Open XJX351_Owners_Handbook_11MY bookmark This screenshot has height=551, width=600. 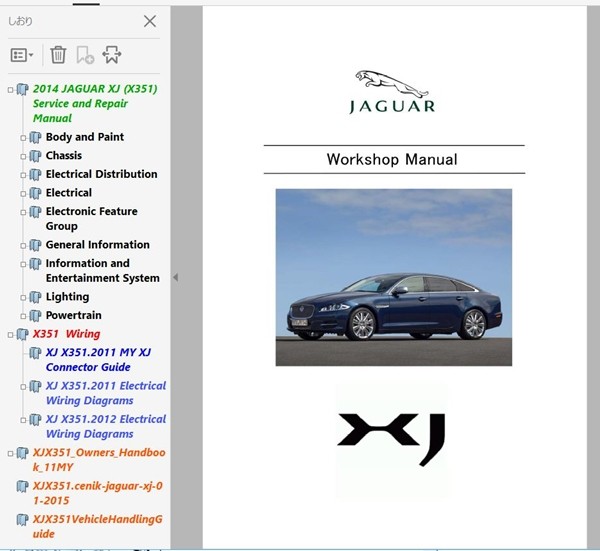[x=99, y=460]
